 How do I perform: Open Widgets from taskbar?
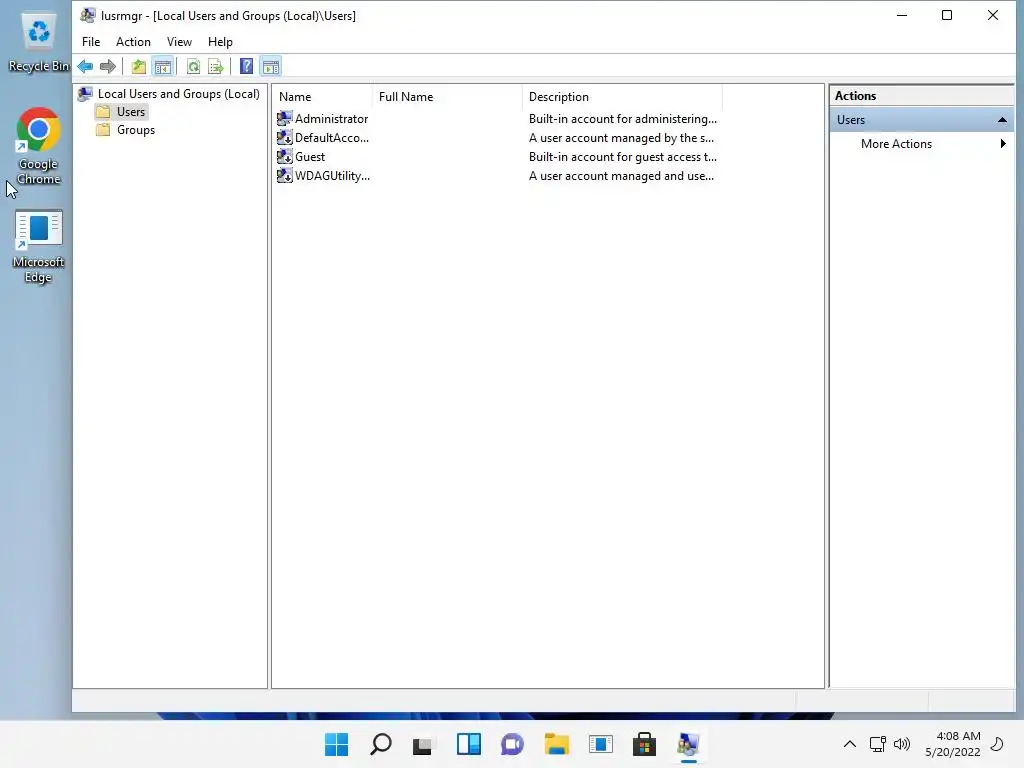[x=468, y=744]
